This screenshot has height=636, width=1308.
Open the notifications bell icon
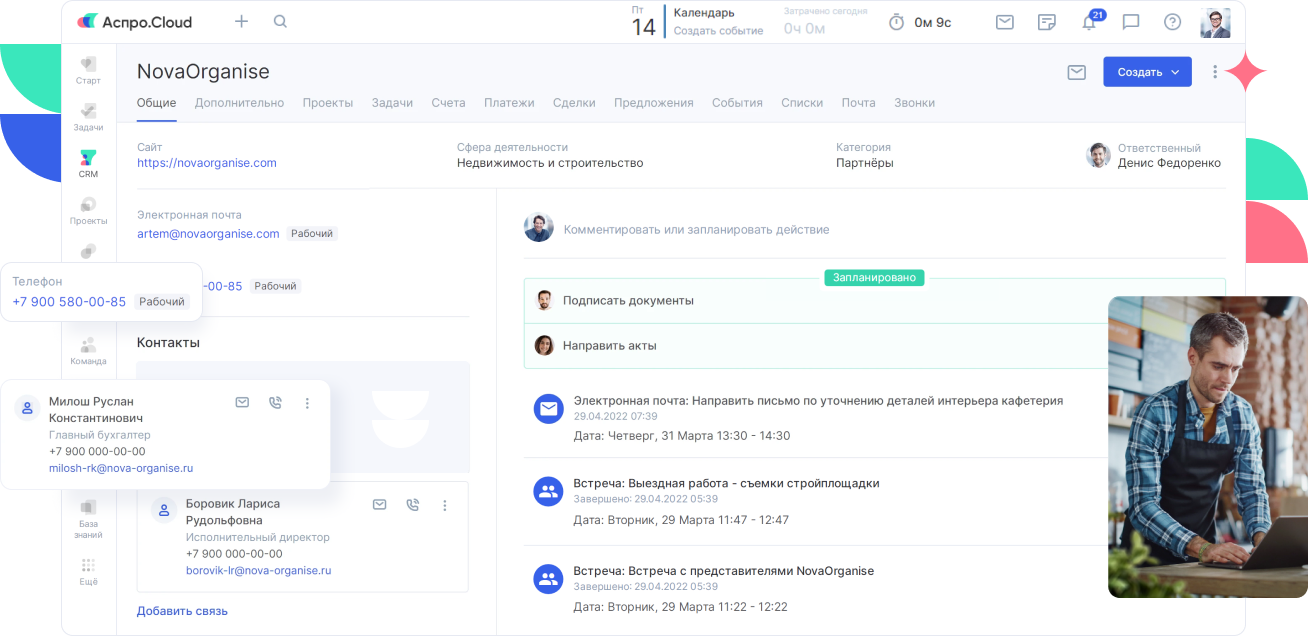tap(1089, 22)
